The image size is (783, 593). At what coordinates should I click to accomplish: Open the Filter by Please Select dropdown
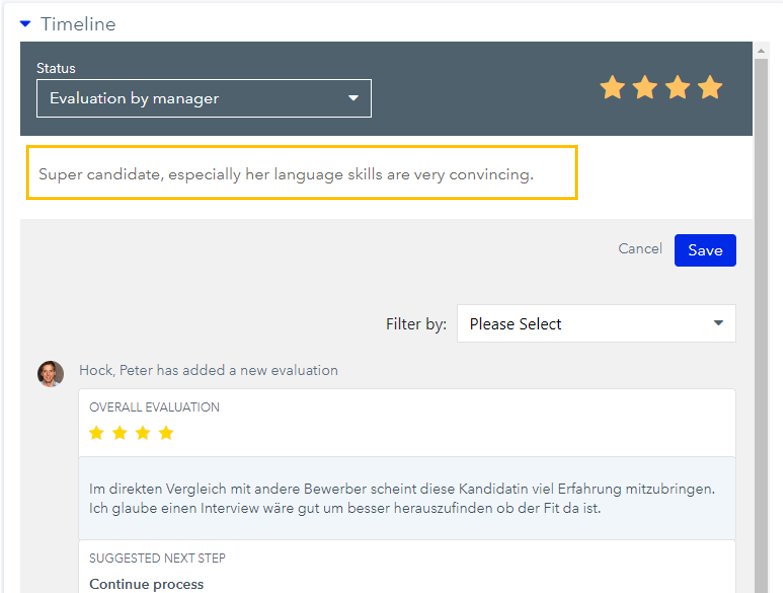point(596,324)
